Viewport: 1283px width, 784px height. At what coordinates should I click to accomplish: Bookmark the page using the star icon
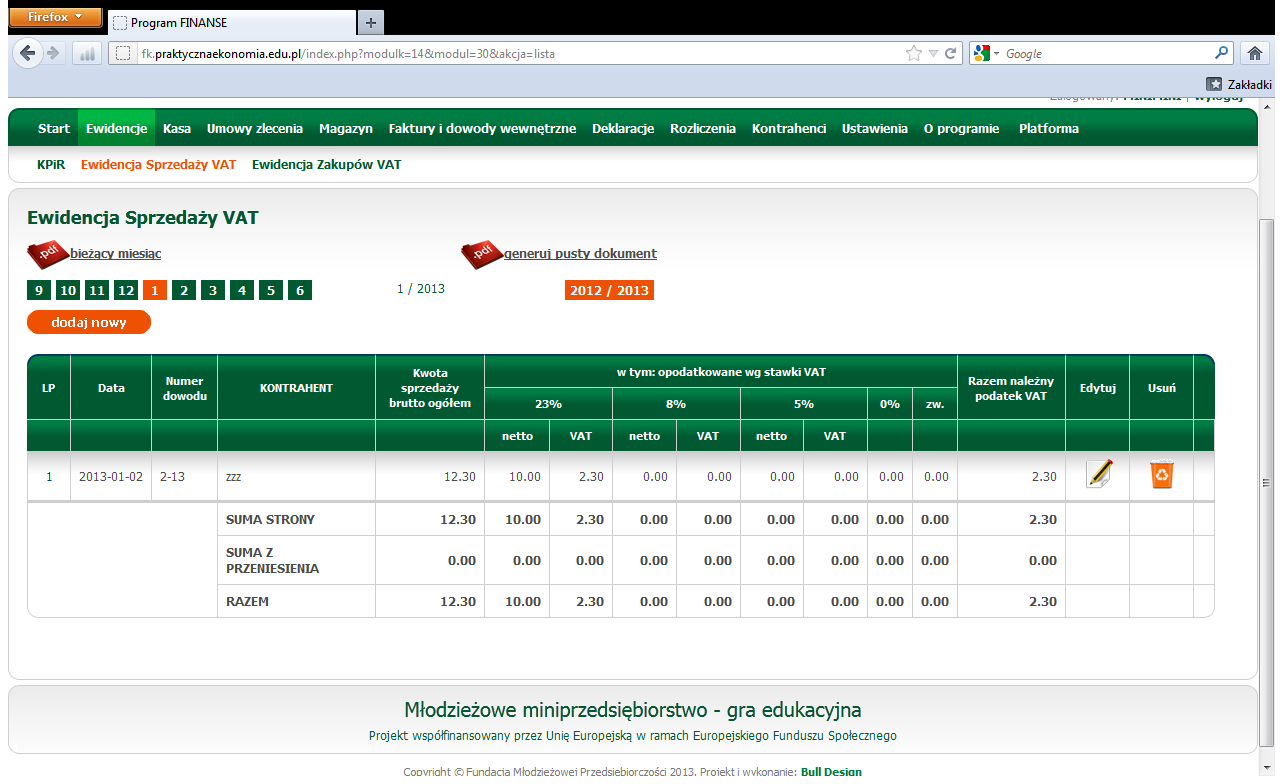pyautogui.click(x=913, y=53)
